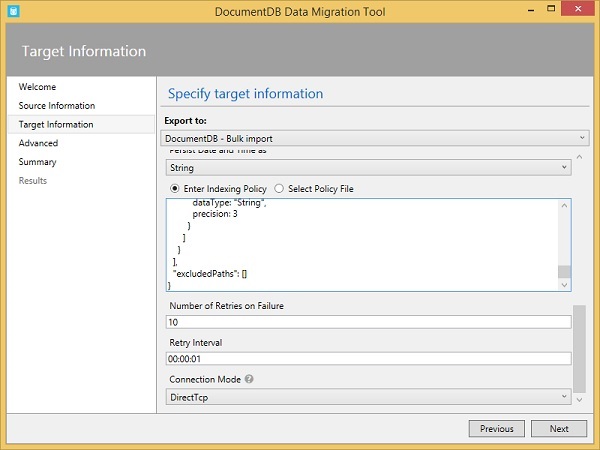Go to the Source Information step
Image resolution: width=600 pixels, height=450 pixels.
57,106
